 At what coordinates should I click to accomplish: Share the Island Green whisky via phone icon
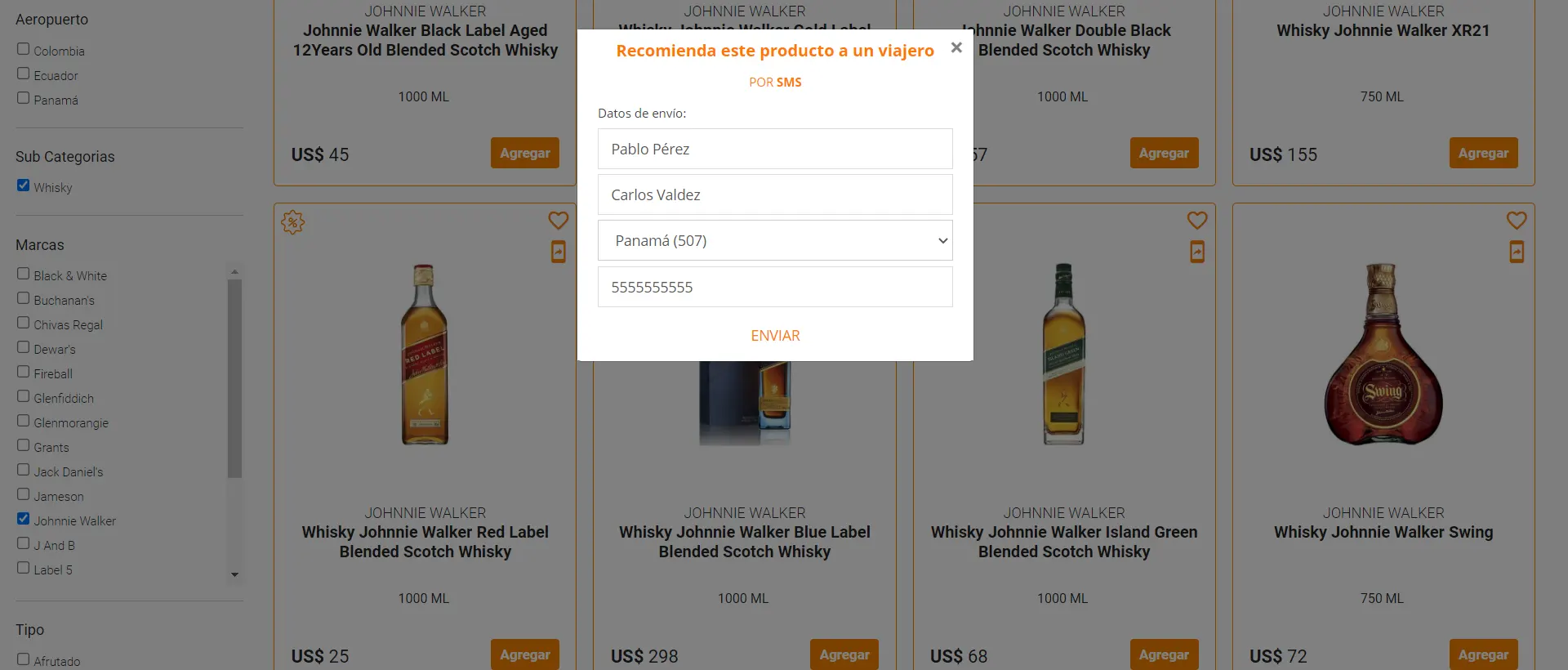[1197, 252]
